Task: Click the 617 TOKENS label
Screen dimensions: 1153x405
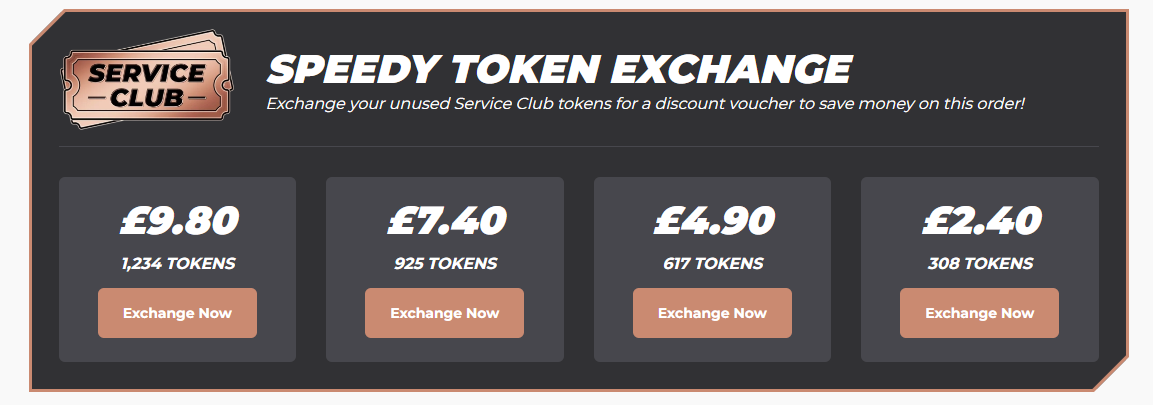Action: click(713, 263)
